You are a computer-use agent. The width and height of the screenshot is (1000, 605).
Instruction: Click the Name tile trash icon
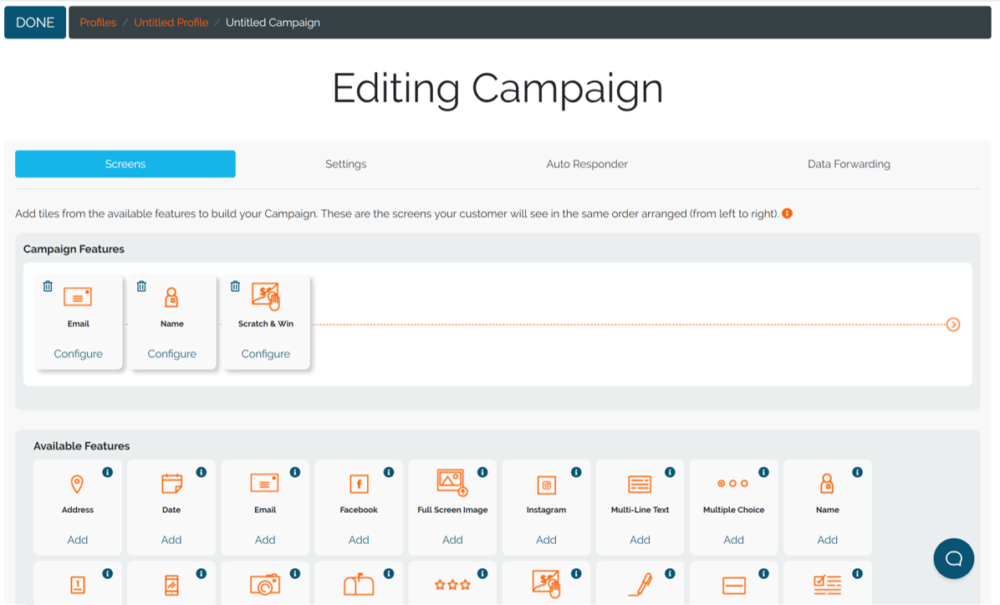141,286
